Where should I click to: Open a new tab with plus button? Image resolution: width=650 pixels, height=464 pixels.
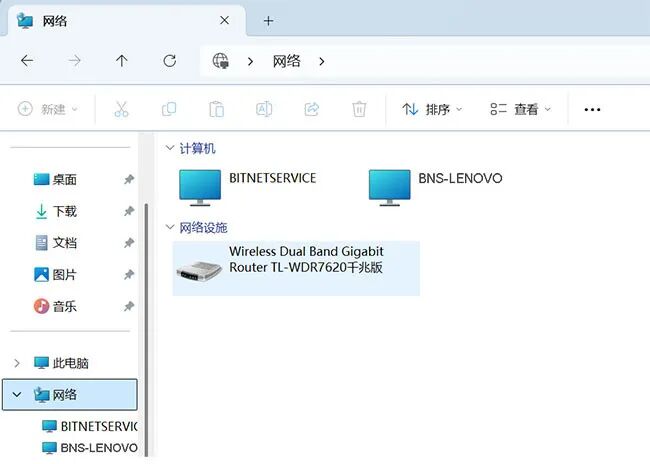click(x=268, y=21)
